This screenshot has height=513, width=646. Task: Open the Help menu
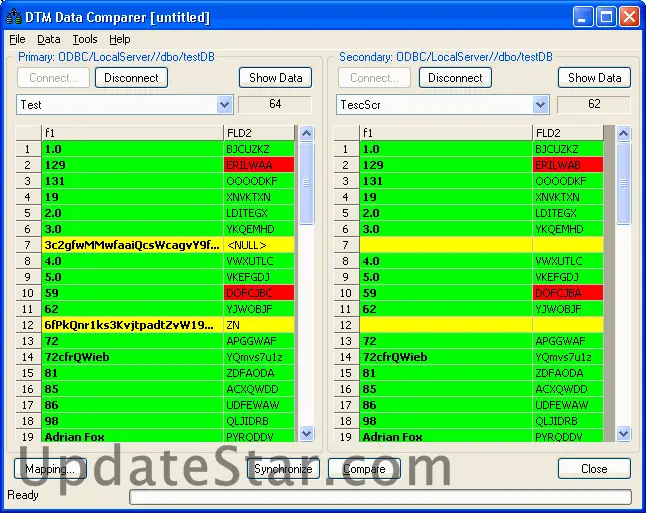(x=119, y=39)
